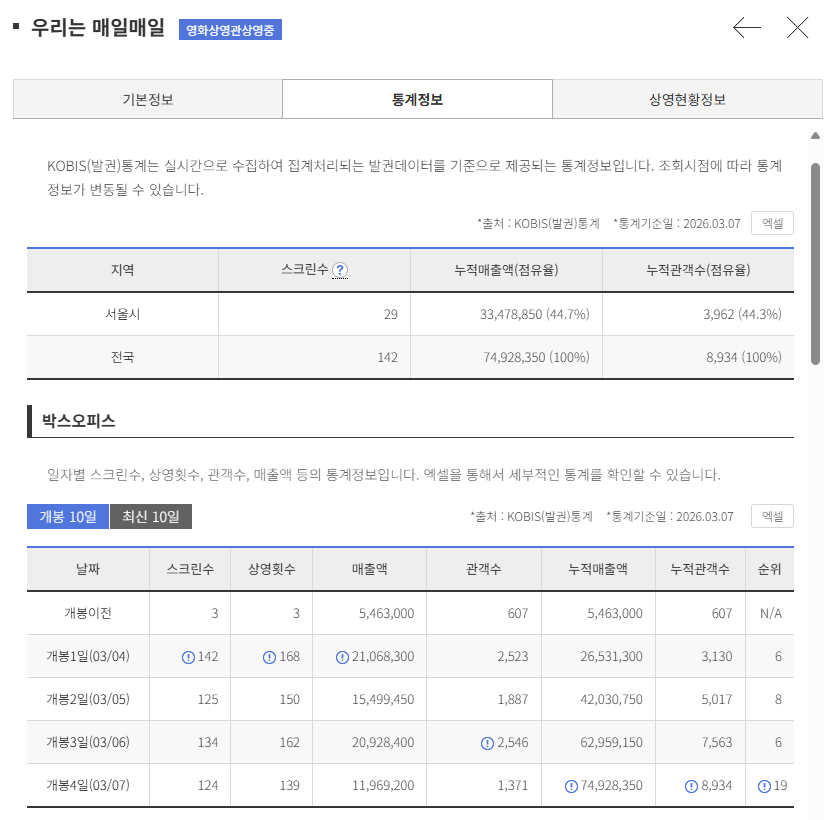
Task: Click info icon beside rank 19
Action: [x=764, y=786]
